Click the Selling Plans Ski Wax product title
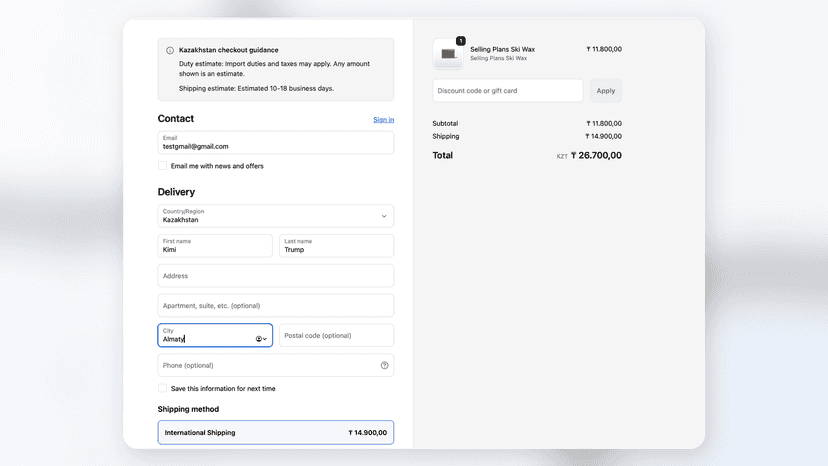 (x=502, y=49)
